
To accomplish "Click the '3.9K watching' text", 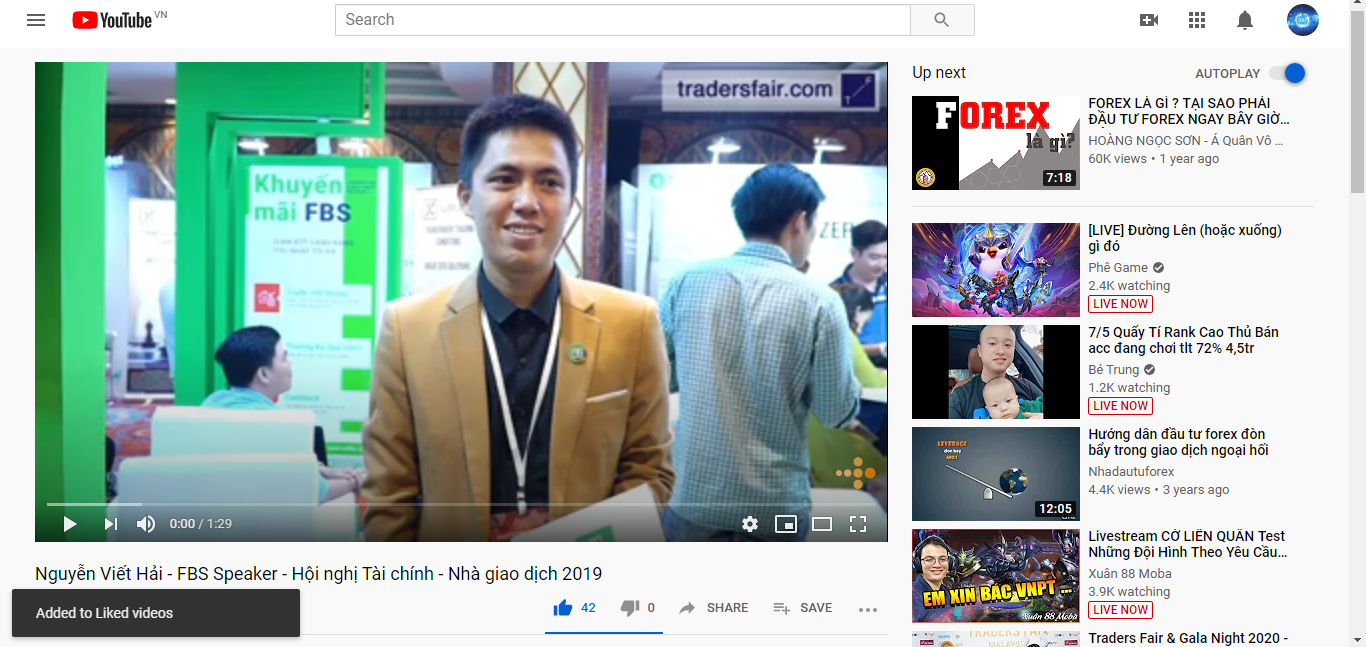I will tap(1129, 592).
